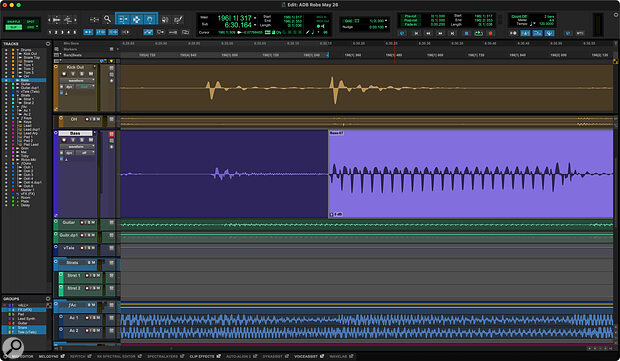
Task: Click the red icon on Bass track
Action: click(x=112, y=134)
